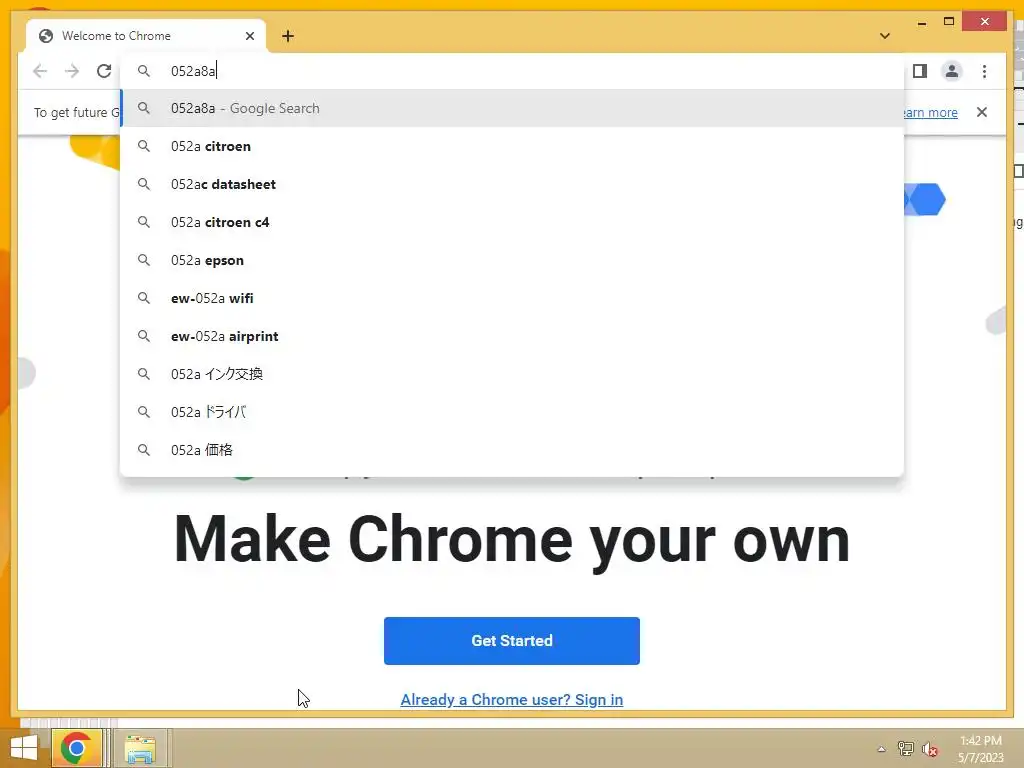Open a new tab with plus button
This screenshot has width=1024, height=768.
click(x=288, y=36)
